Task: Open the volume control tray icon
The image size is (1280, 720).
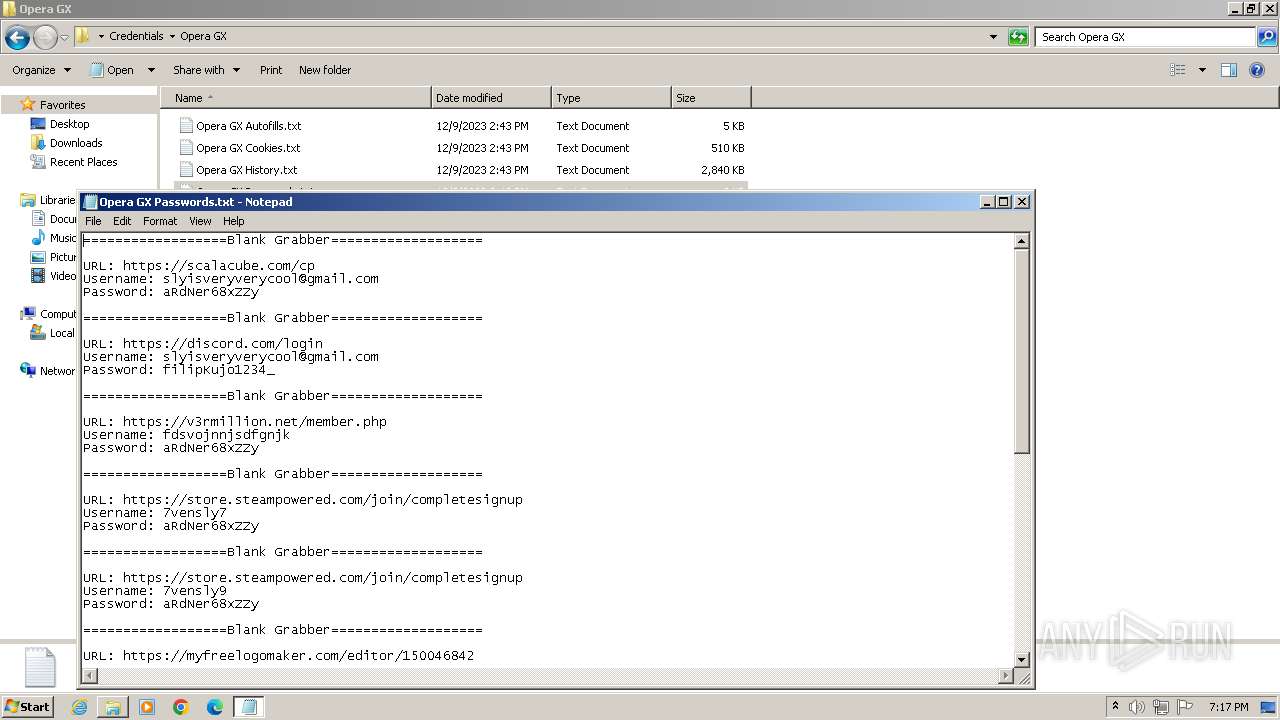Action: 1138,707
